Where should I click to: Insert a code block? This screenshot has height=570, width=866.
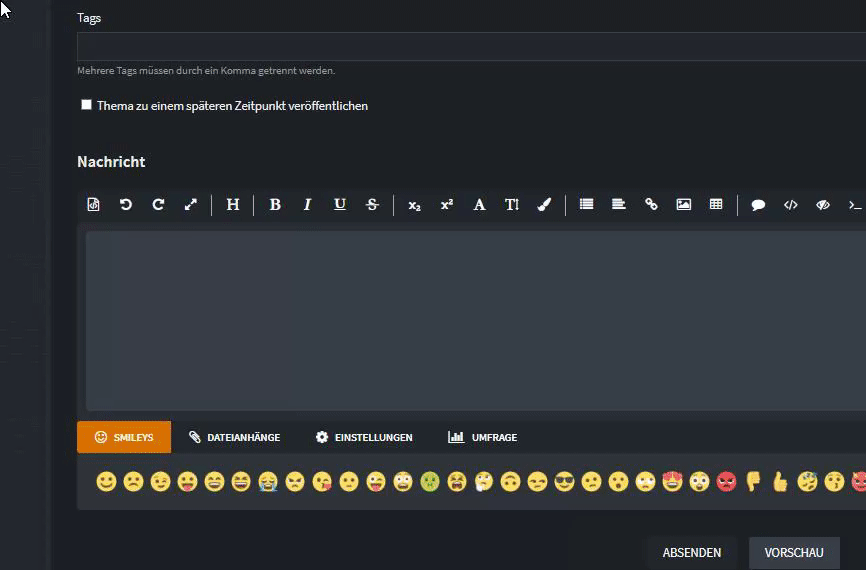(x=790, y=205)
